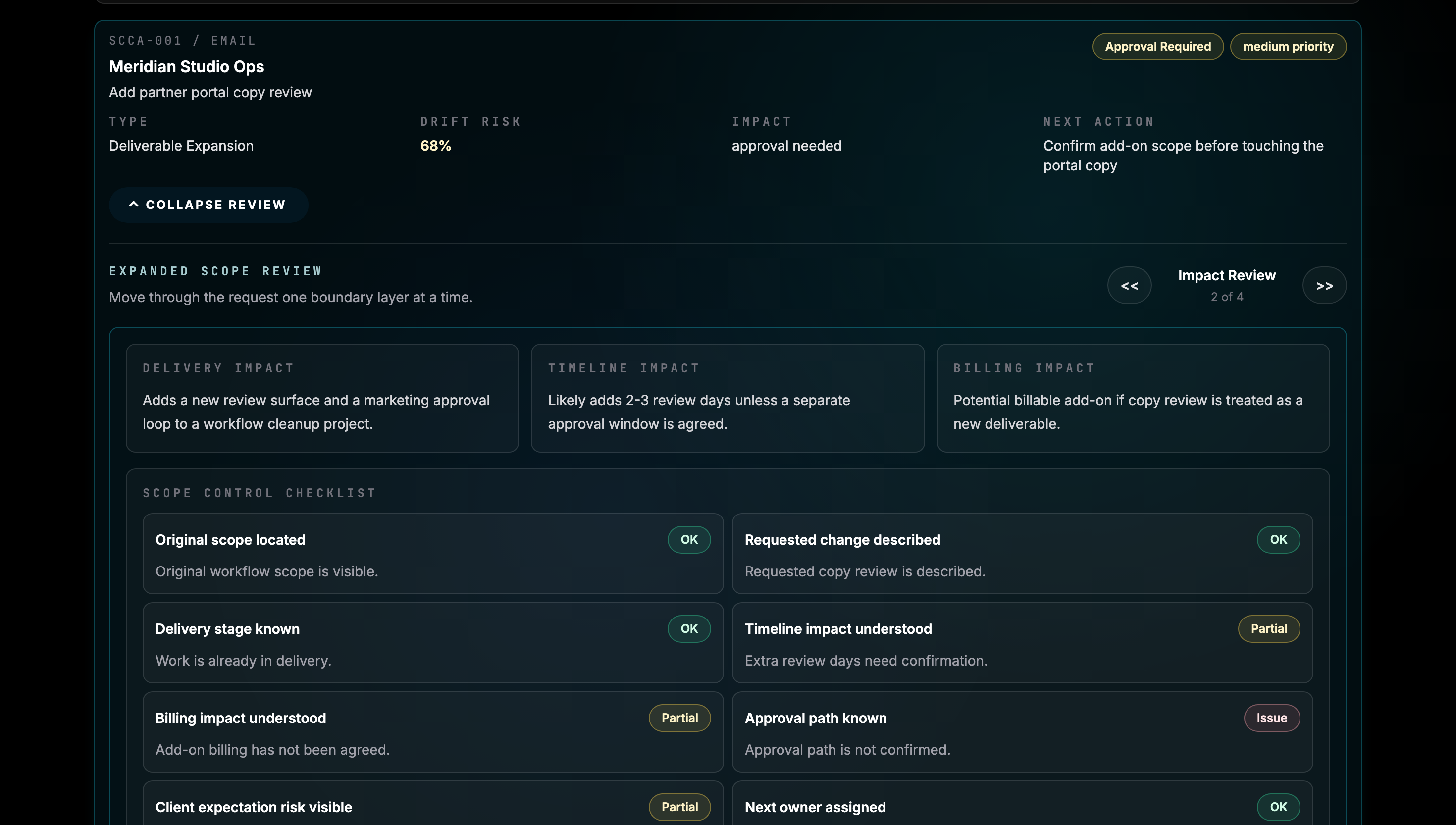This screenshot has width=1456, height=825.
Task: Click Partial status on Timeline impact understood
Action: 1268,628
